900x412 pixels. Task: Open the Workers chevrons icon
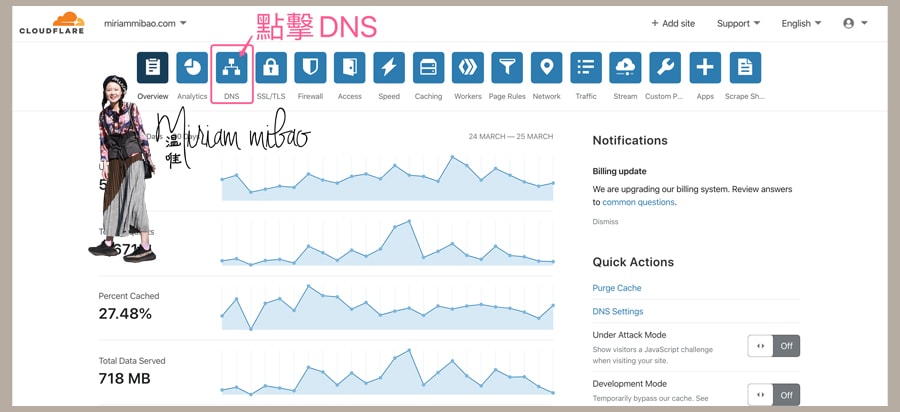click(x=468, y=68)
